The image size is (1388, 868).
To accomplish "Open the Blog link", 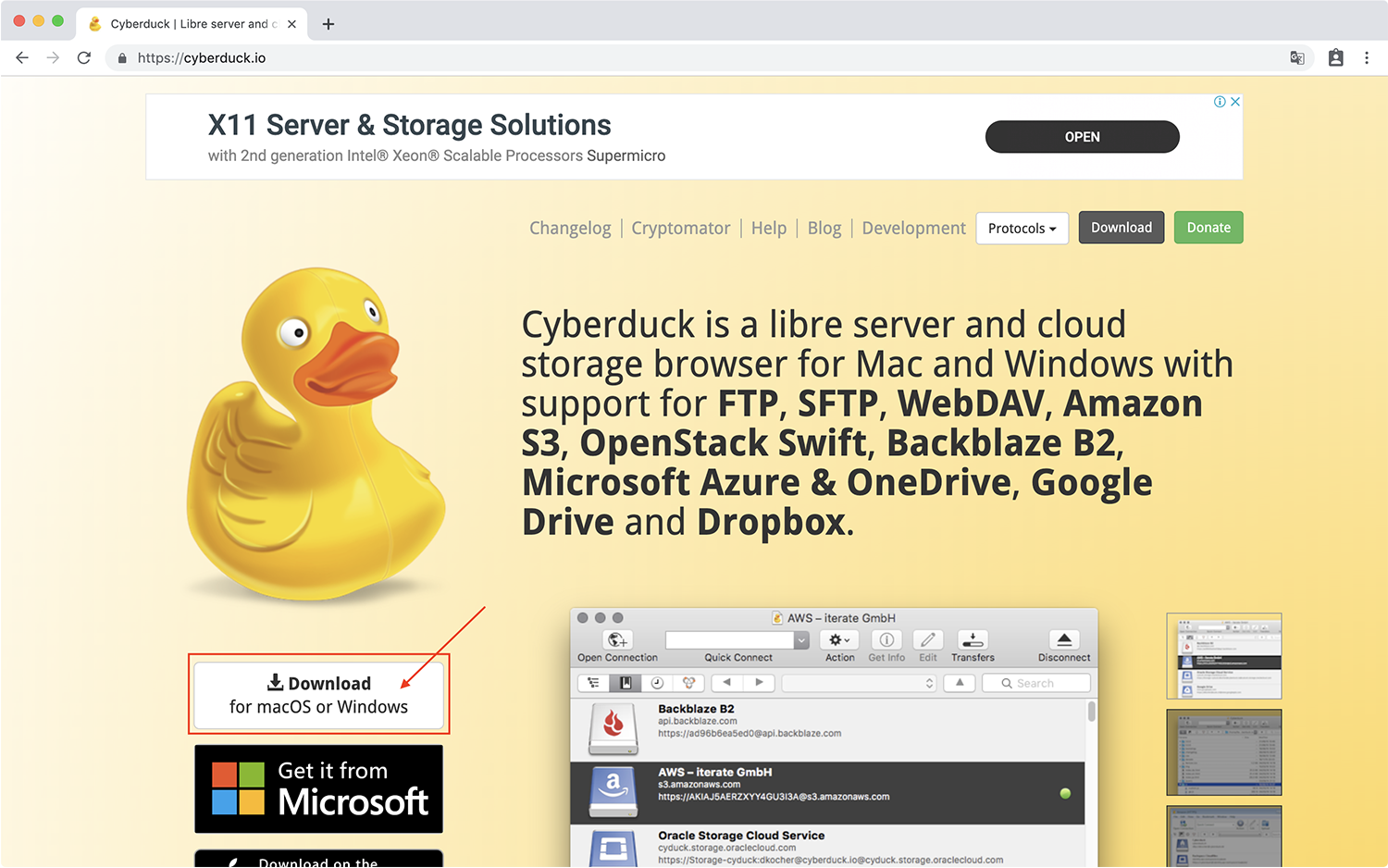I will pyautogui.click(x=824, y=228).
